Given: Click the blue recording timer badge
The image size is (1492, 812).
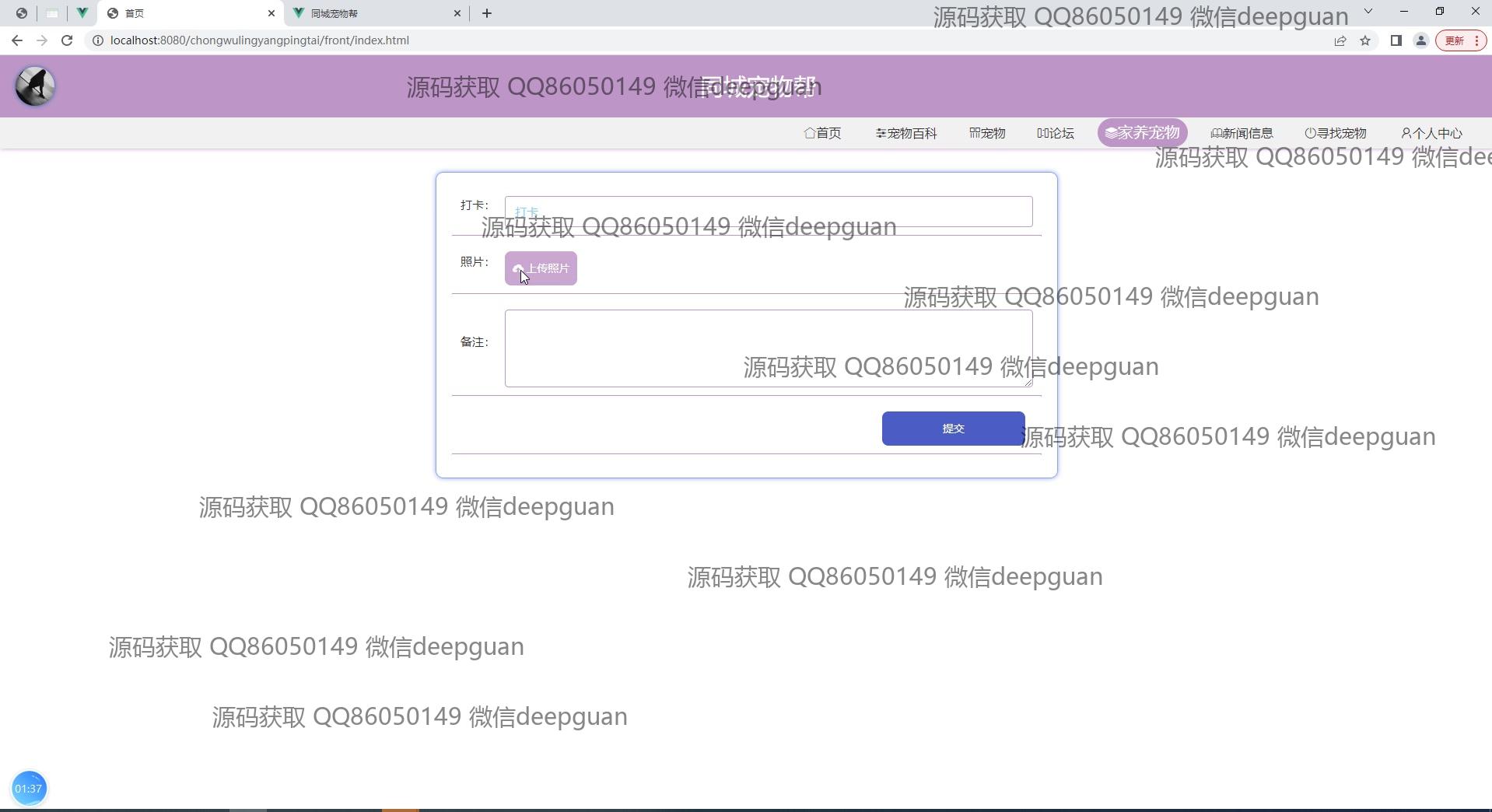Looking at the screenshot, I should (x=29, y=788).
